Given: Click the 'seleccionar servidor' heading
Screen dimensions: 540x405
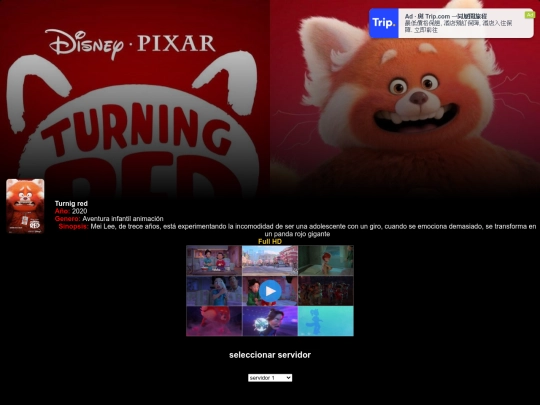Looking at the screenshot, I should tap(270, 355).
